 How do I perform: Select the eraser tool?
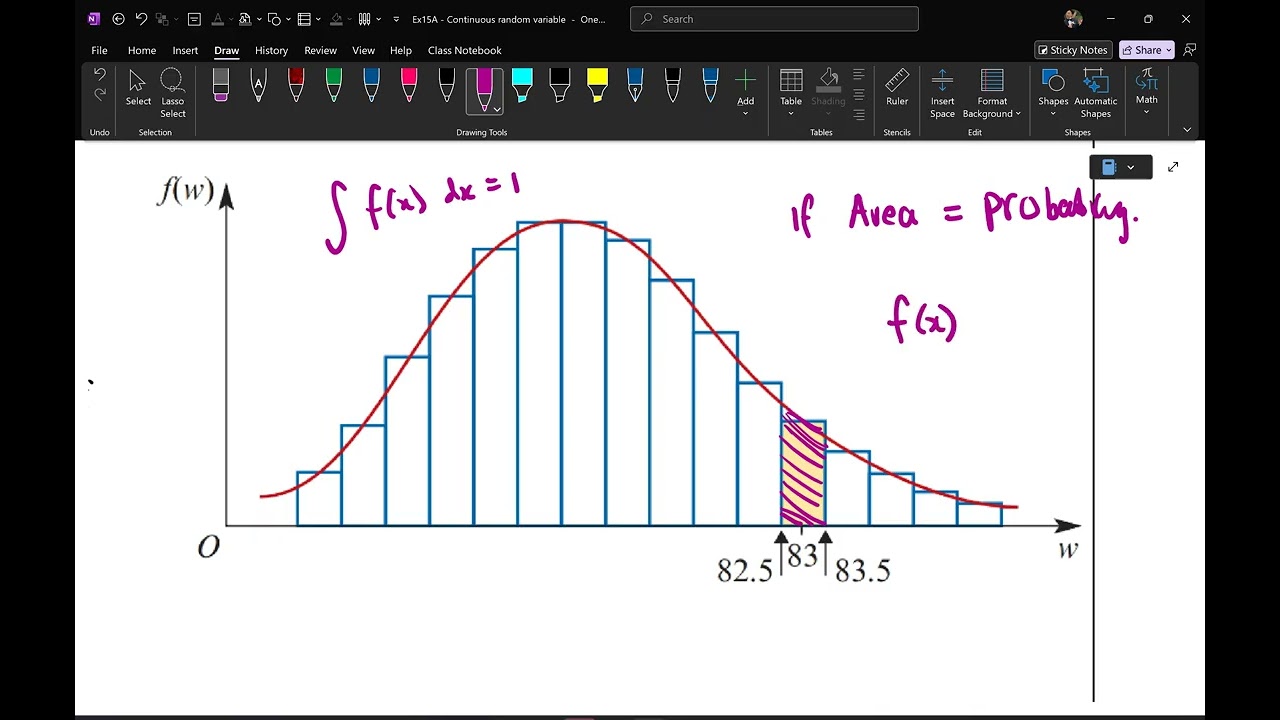(x=221, y=85)
